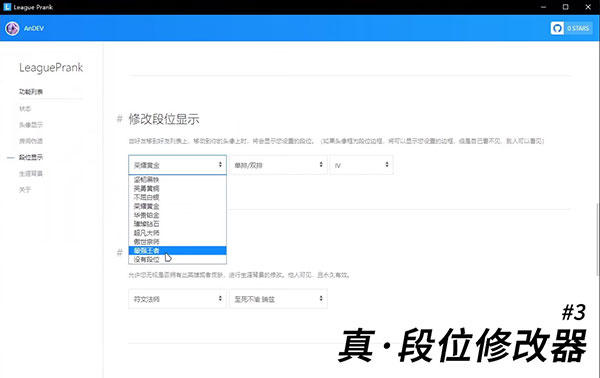Click the AnDEV avatar icon
The image size is (600, 378).
12,28
